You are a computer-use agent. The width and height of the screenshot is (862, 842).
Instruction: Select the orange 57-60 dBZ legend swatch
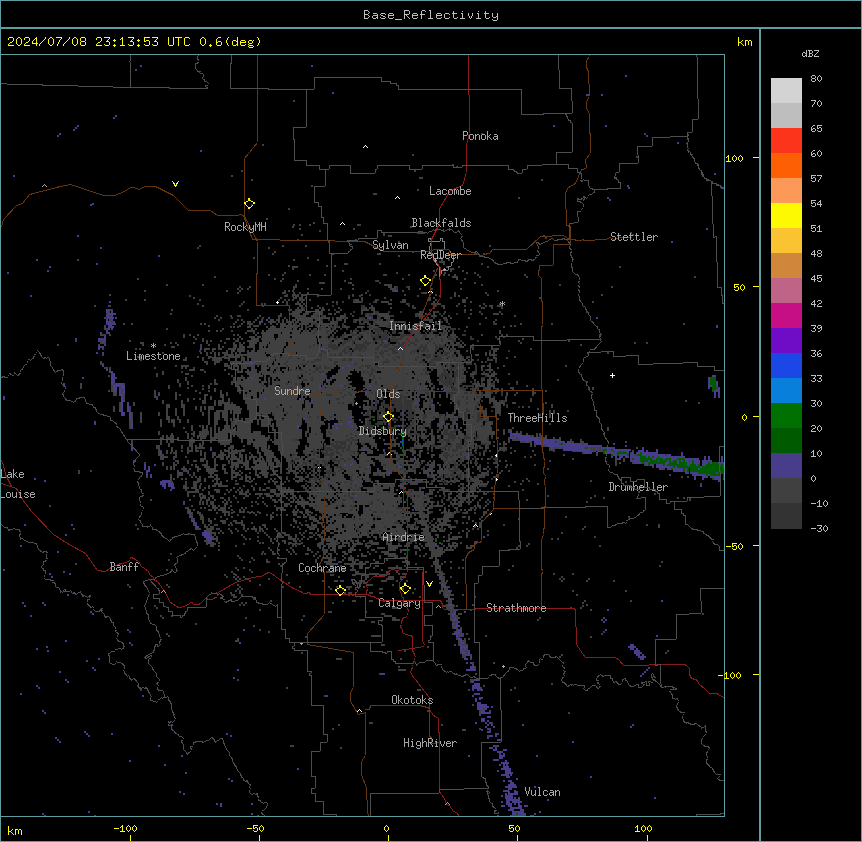(786, 165)
